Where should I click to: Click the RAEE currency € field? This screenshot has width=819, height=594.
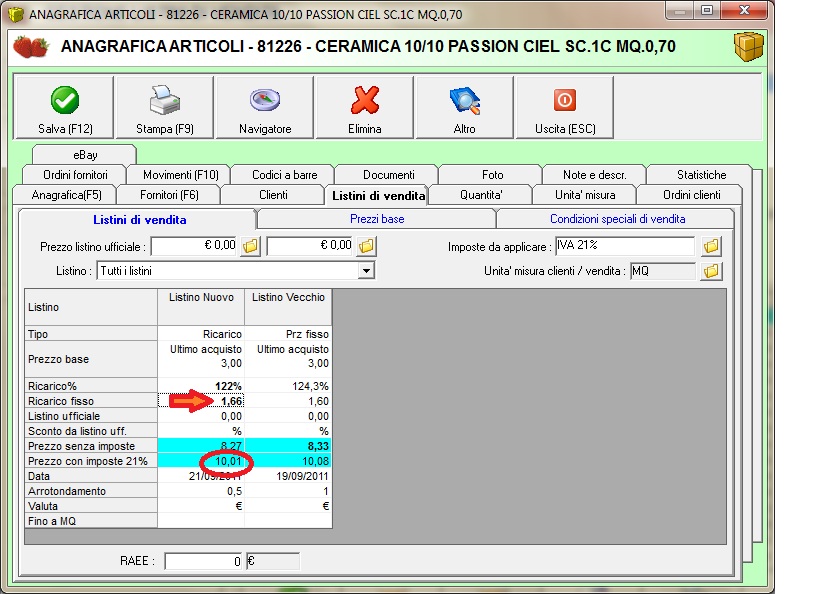pos(273,561)
